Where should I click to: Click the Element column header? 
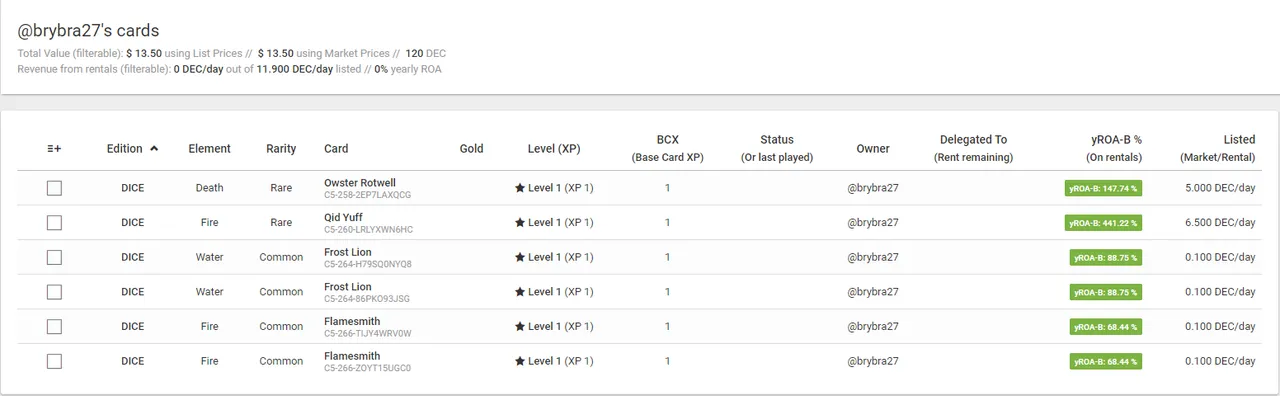210,148
